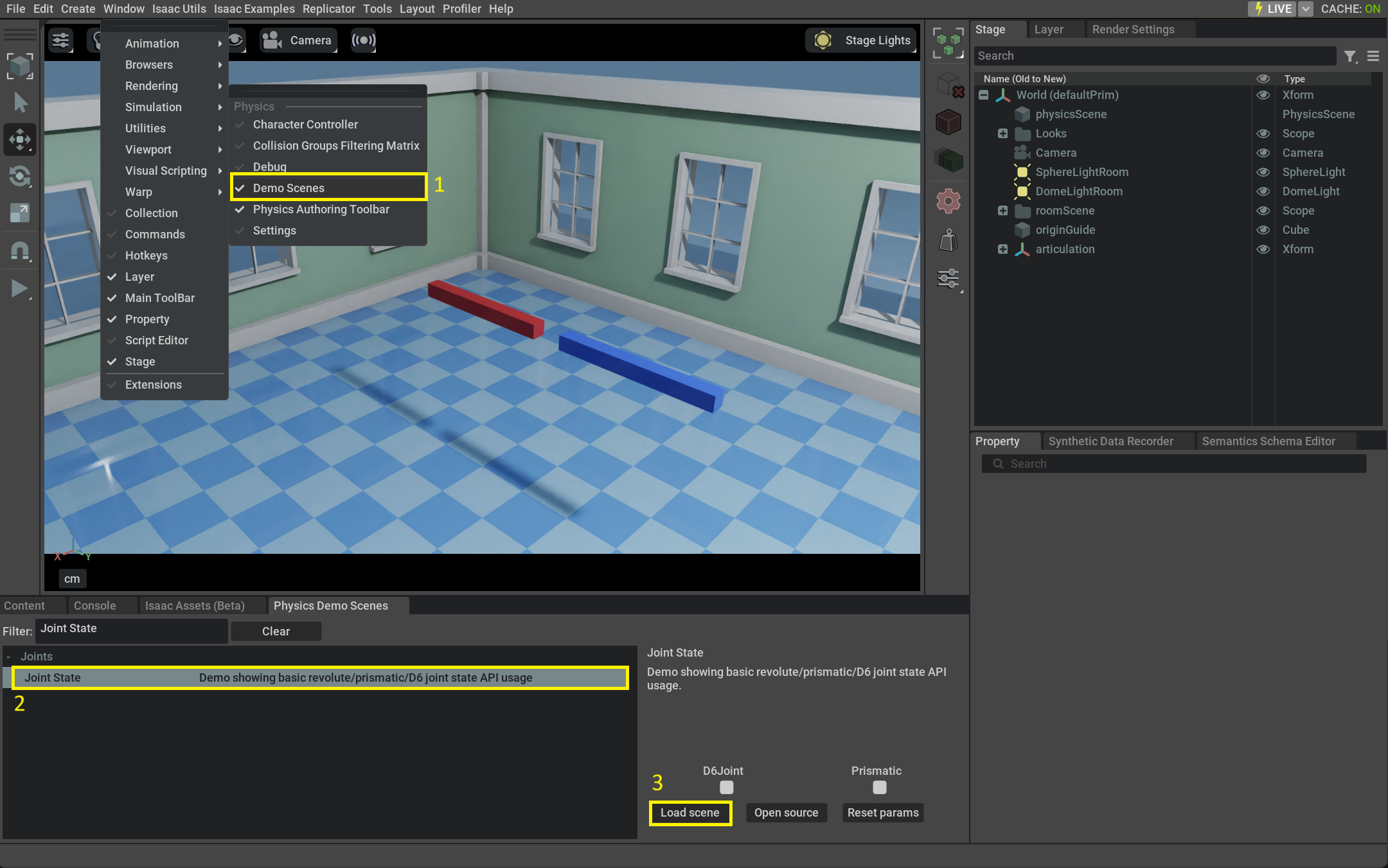Select Demo Scenes in Physics submenu
Image resolution: width=1388 pixels, height=868 pixels.
click(x=328, y=188)
